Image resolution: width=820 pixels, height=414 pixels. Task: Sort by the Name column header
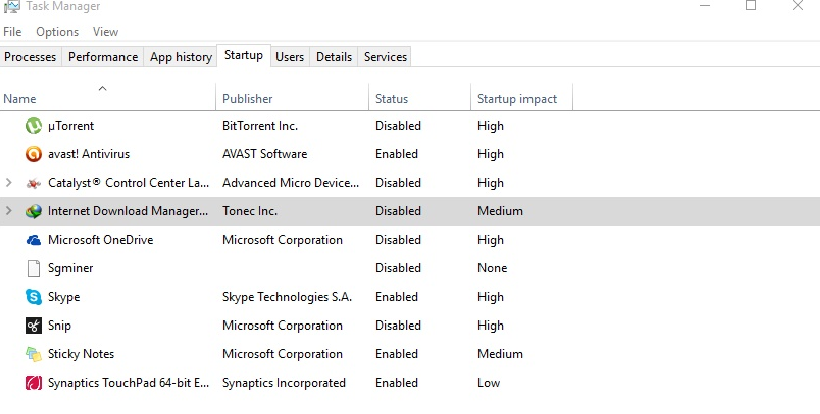107,98
